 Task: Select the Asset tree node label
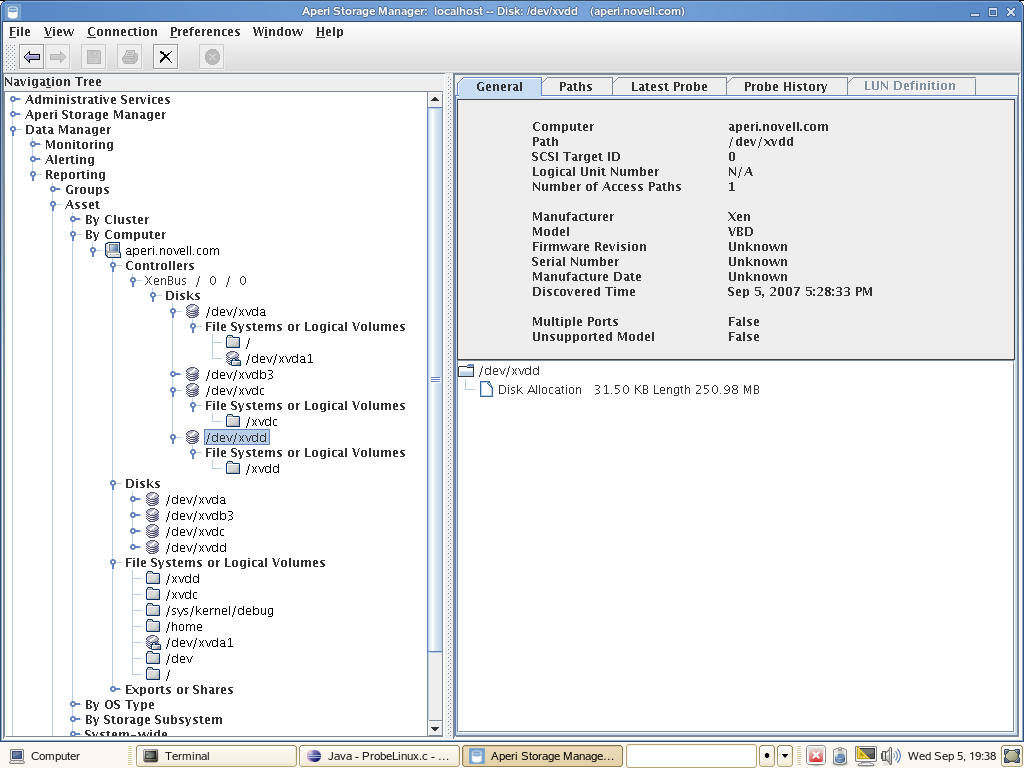[82, 204]
